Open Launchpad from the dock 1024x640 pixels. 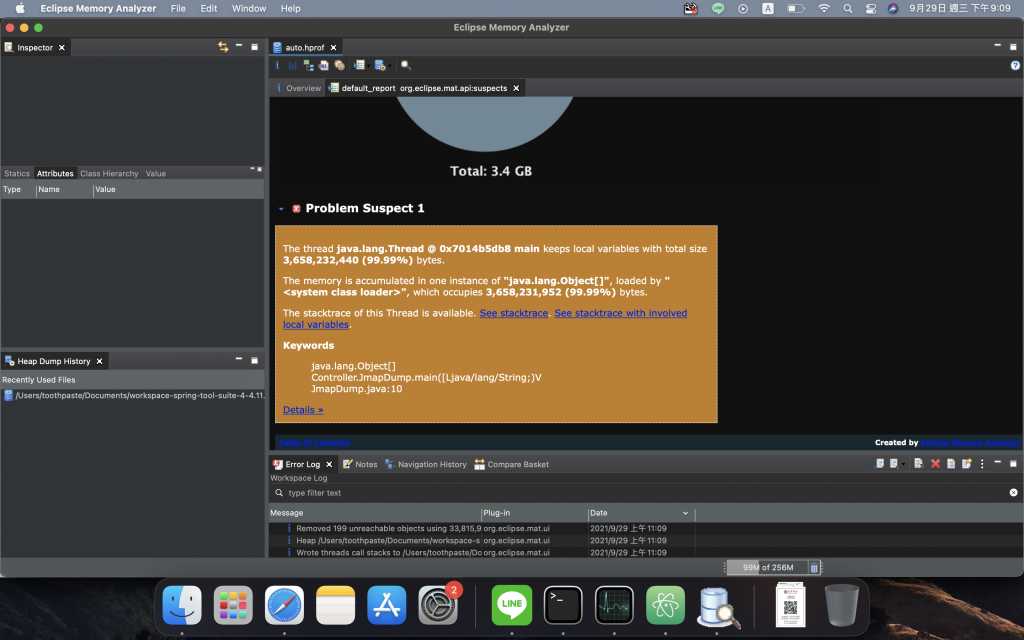tap(232, 605)
